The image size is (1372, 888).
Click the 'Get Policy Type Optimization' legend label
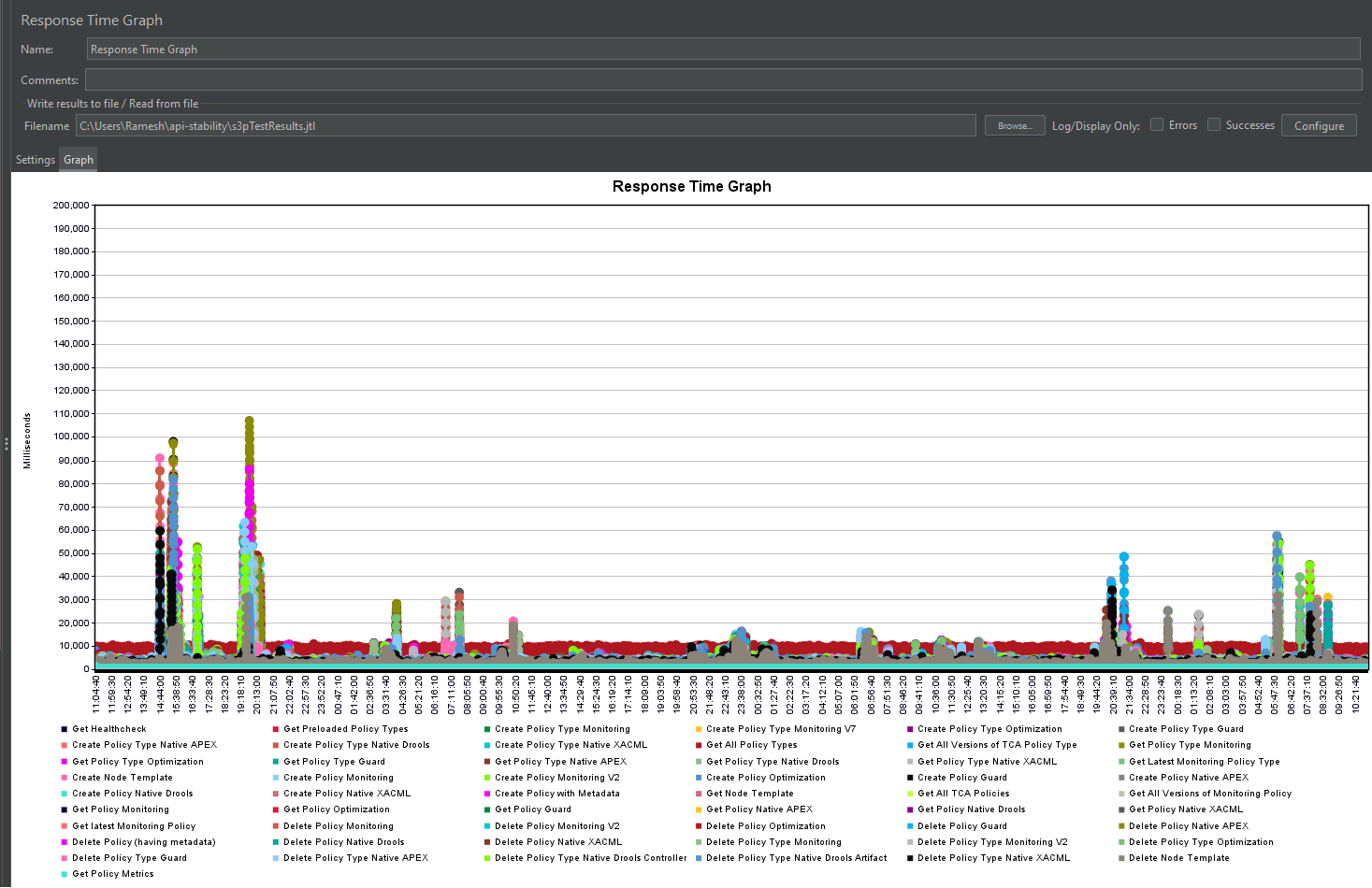click(x=137, y=762)
